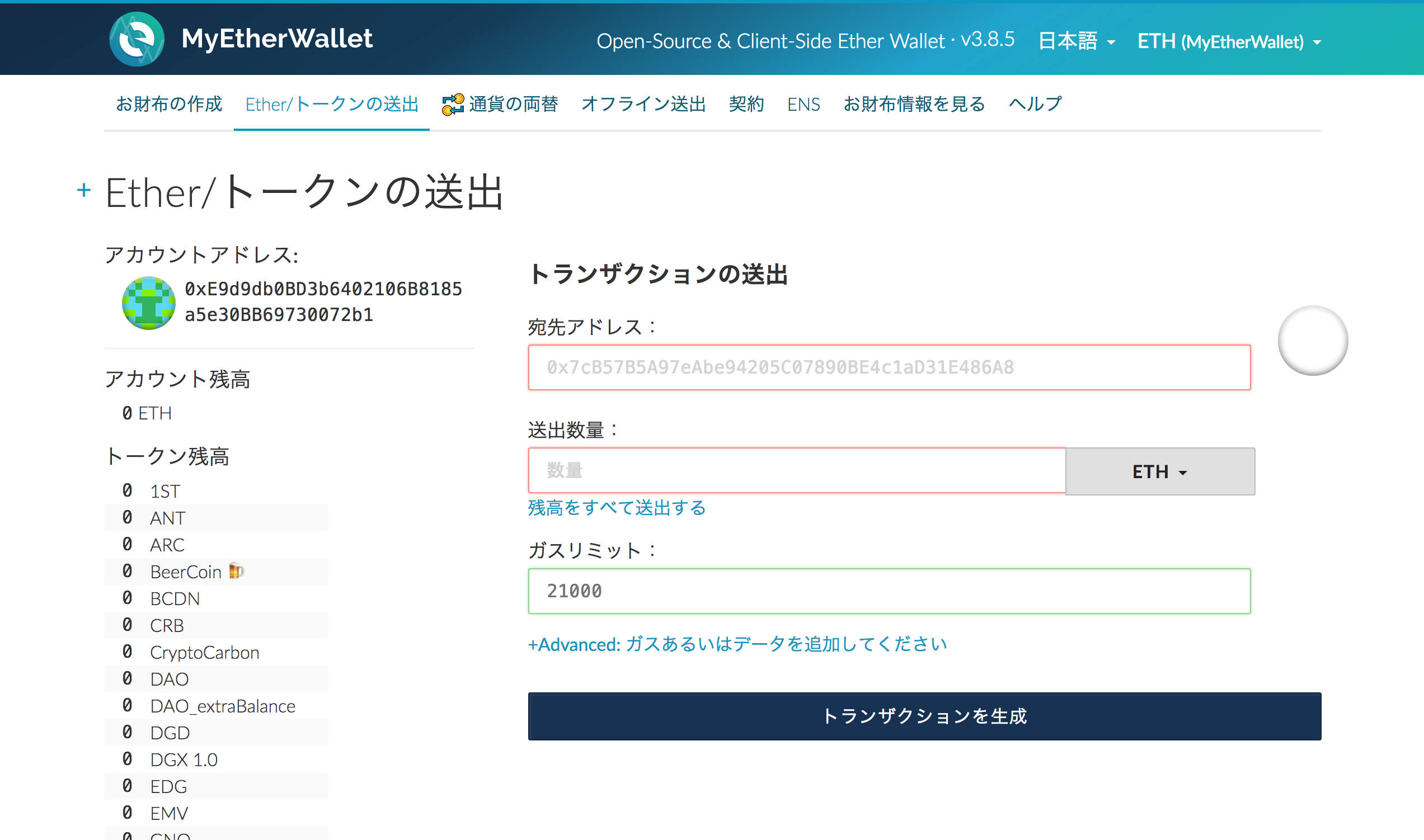Click the account address identicon

148,303
